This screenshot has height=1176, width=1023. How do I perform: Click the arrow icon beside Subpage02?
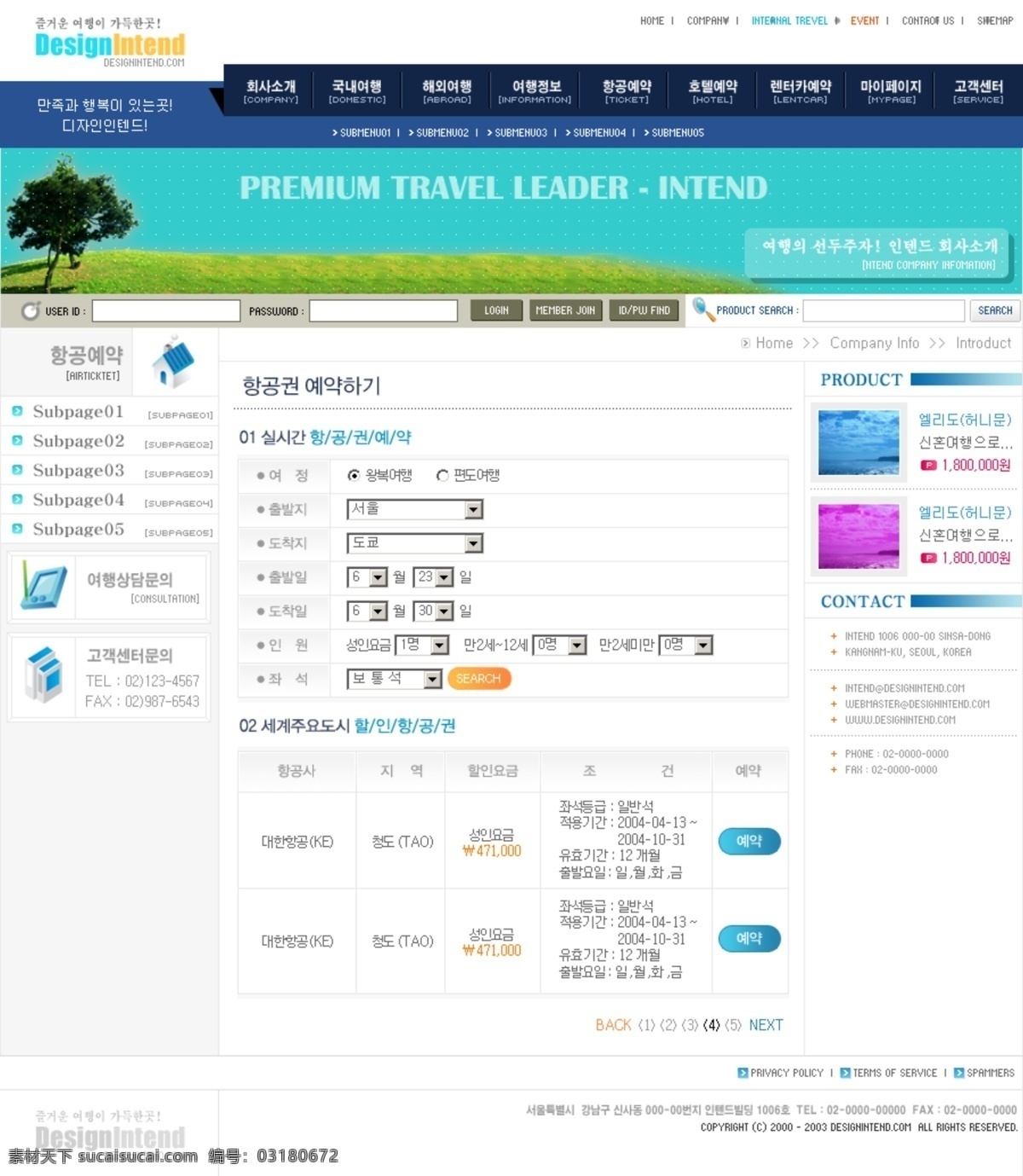[x=17, y=441]
